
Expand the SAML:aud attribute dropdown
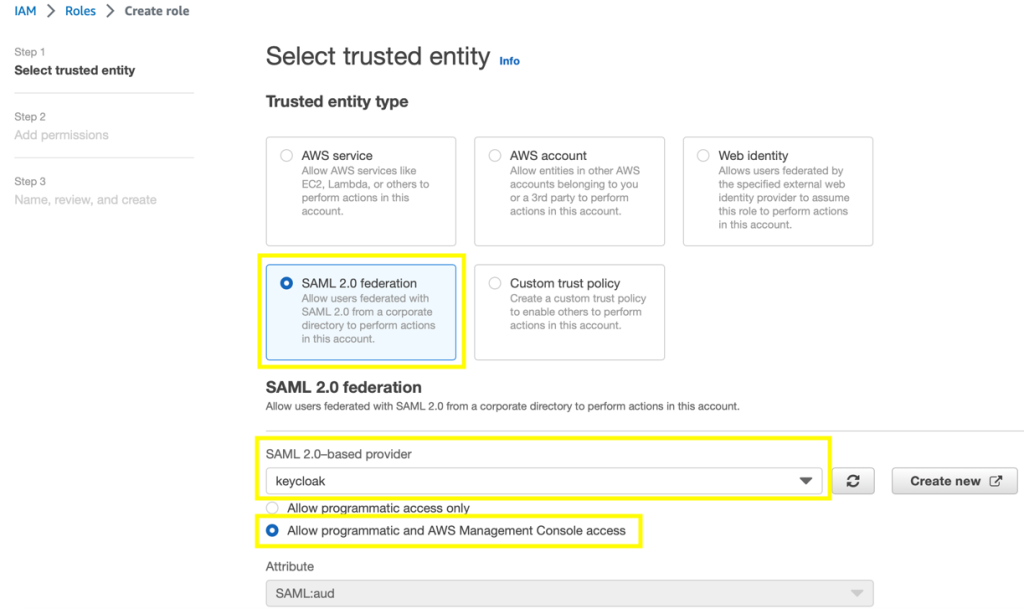[568, 593]
